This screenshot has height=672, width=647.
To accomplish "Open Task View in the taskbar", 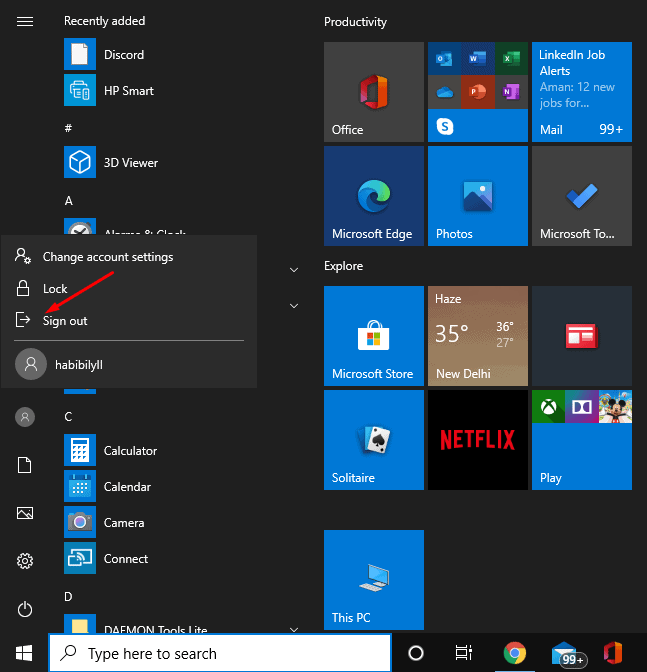I will 464,653.
